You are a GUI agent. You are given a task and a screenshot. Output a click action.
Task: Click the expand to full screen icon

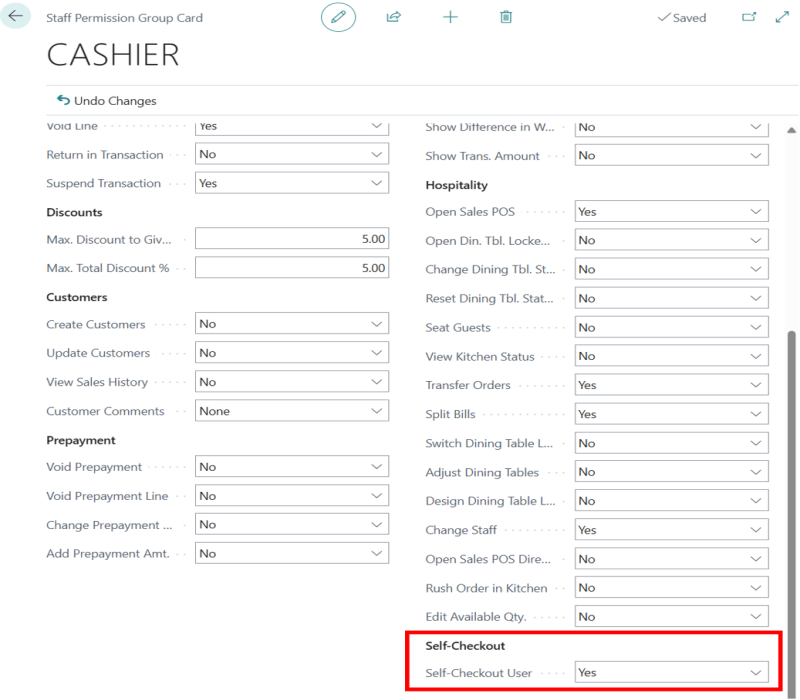[782, 17]
